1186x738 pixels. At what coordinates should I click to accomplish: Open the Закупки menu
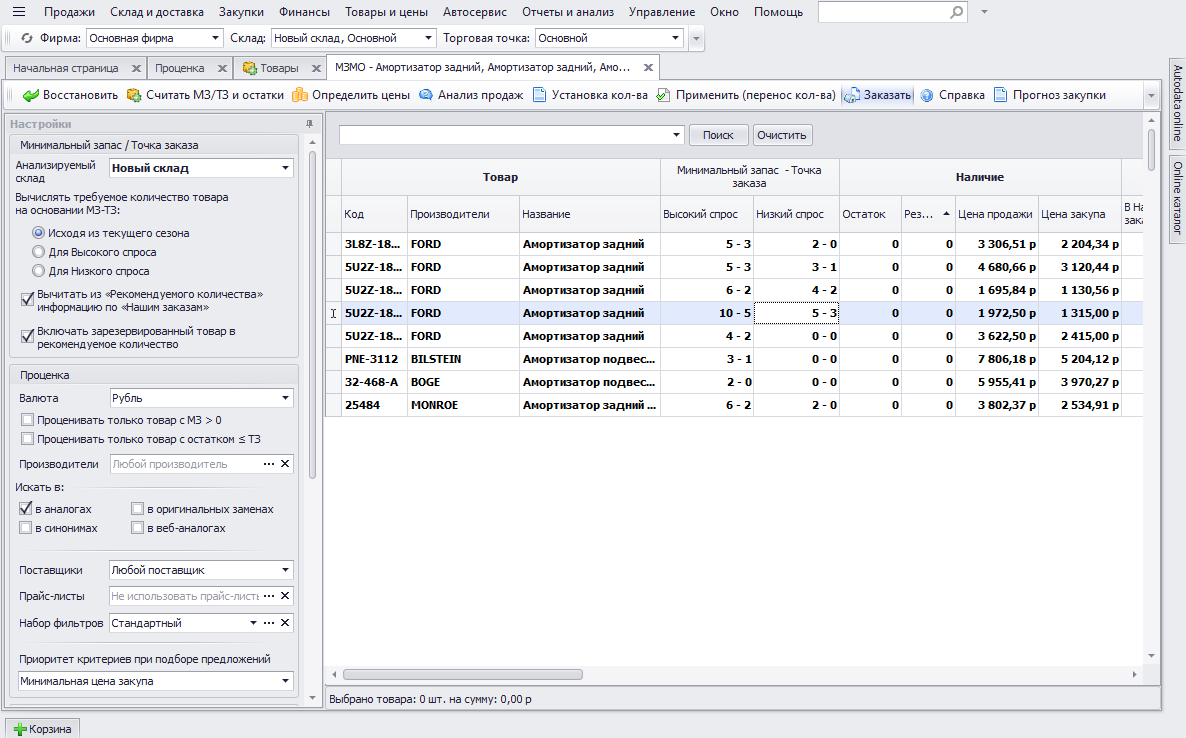tap(241, 12)
